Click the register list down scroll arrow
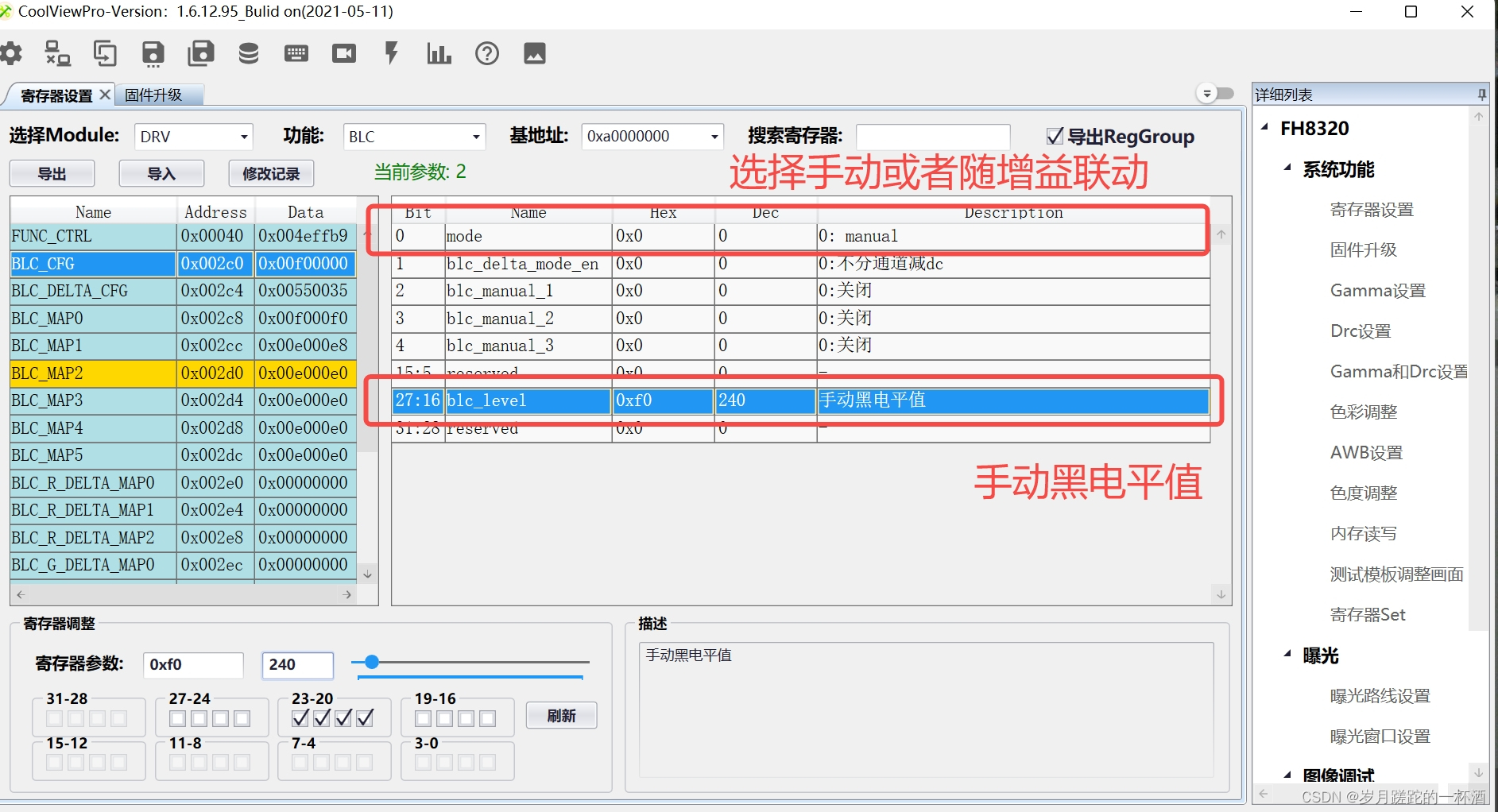Image resolution: width=1498 pixels, height=812 pixels. pos(367,574)
